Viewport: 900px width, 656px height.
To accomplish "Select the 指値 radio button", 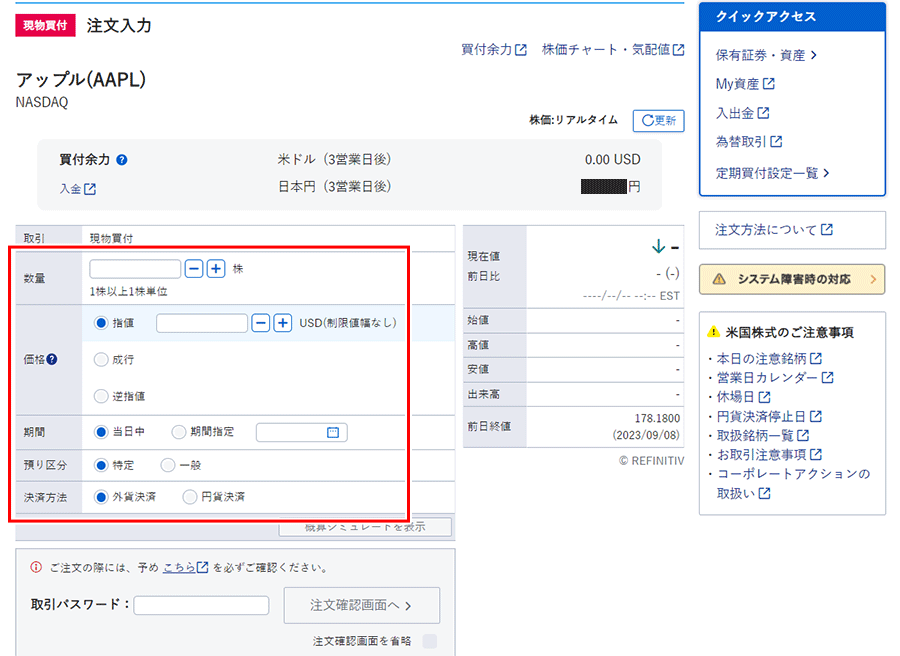I will [101, 323].
